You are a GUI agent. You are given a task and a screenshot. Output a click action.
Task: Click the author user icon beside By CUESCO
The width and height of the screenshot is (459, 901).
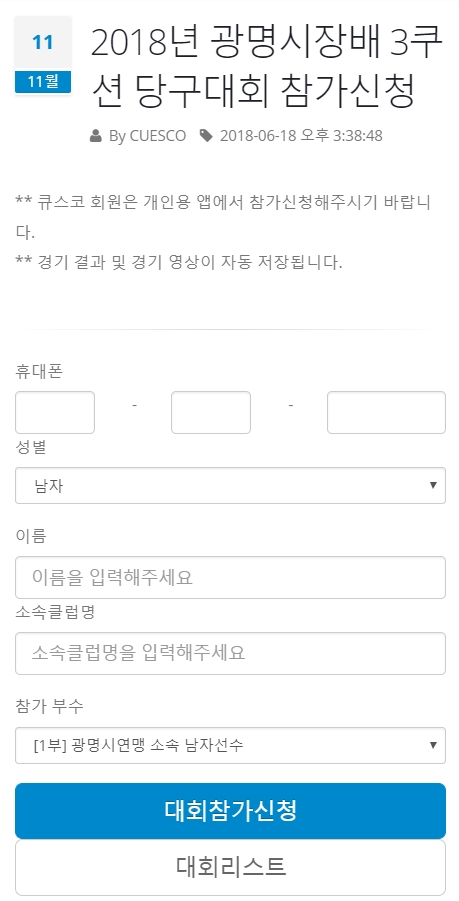point(96,136)
